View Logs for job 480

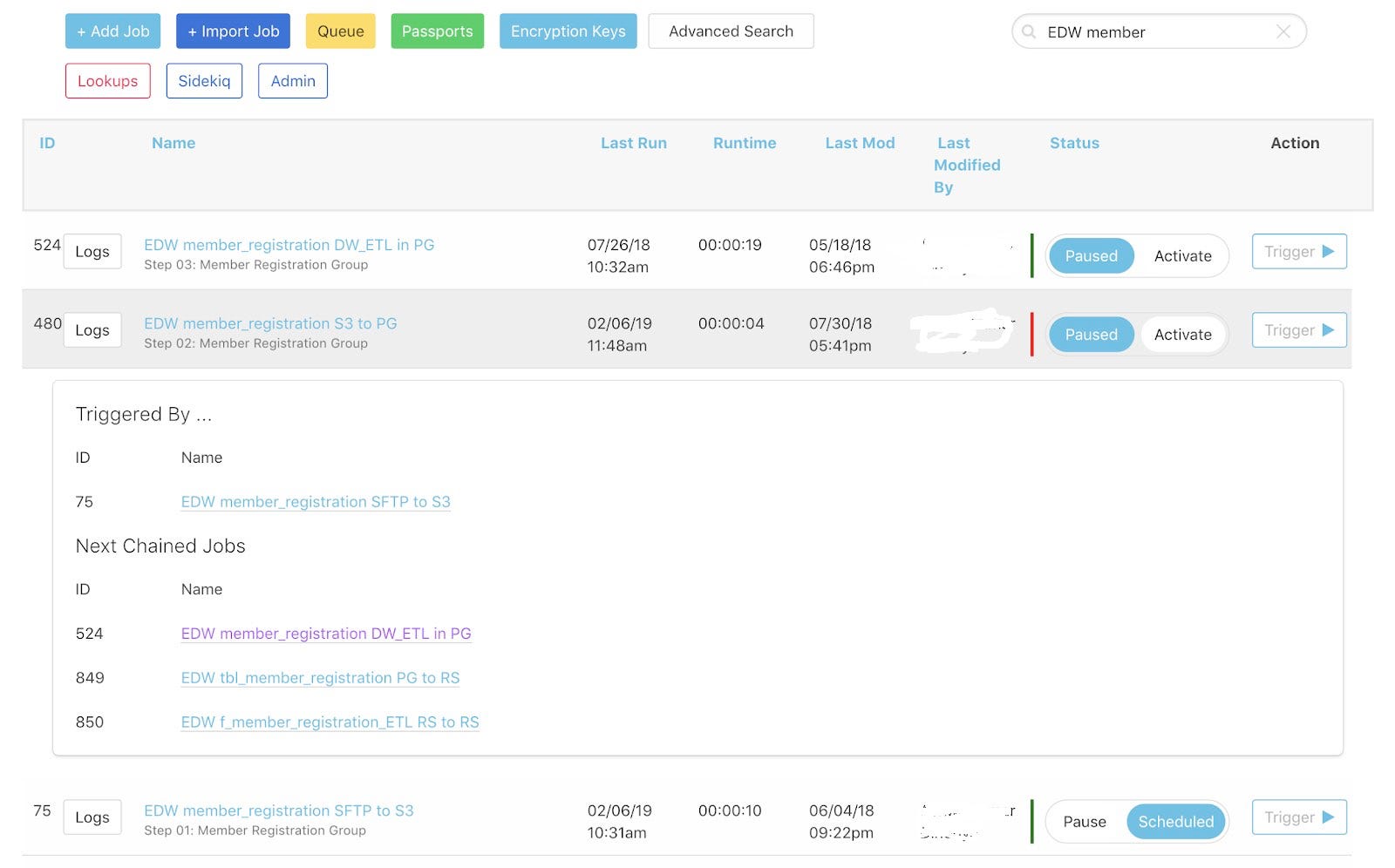[x=92, y=330]
